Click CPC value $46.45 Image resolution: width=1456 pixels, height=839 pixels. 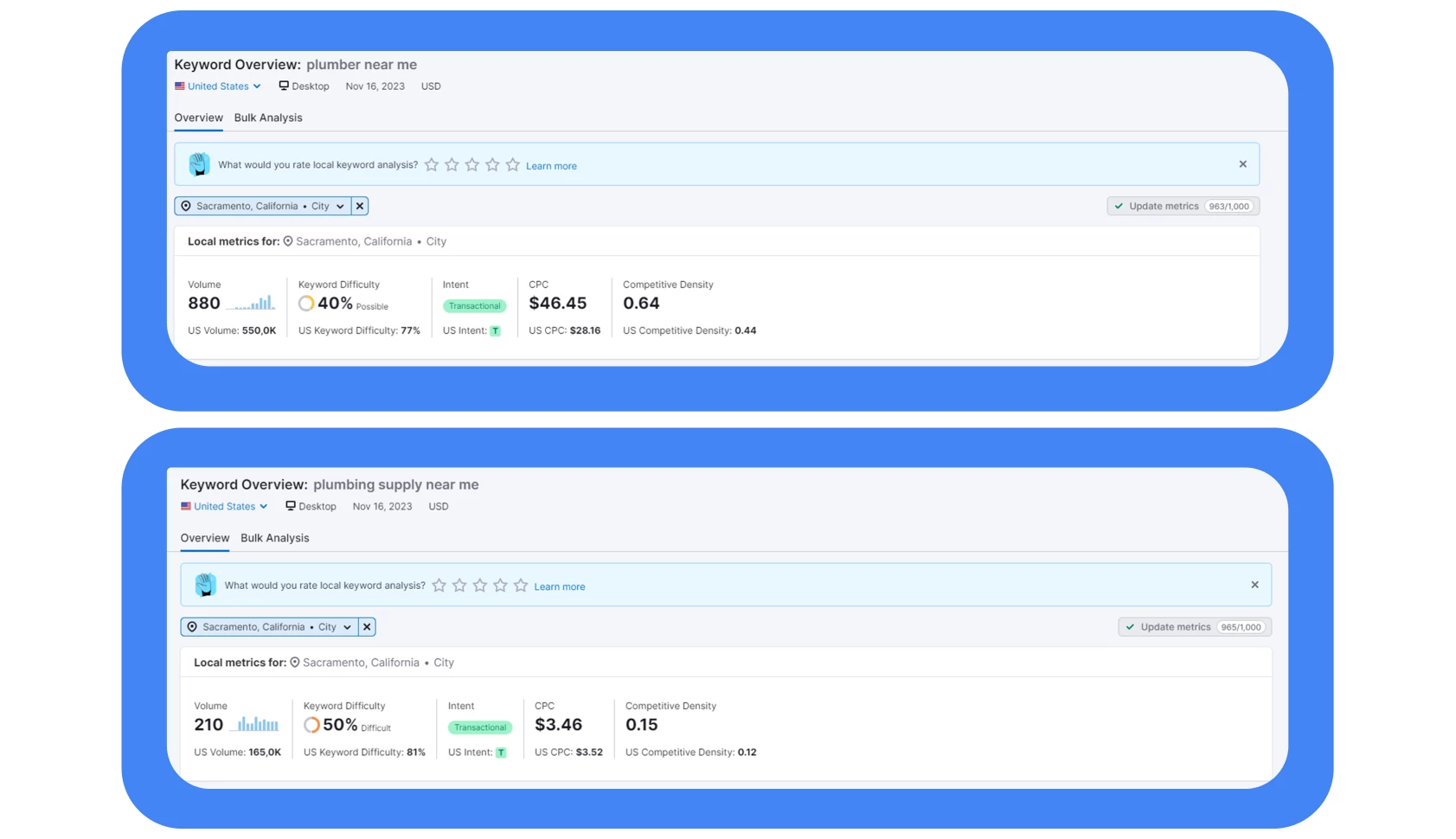pos(558,304)
